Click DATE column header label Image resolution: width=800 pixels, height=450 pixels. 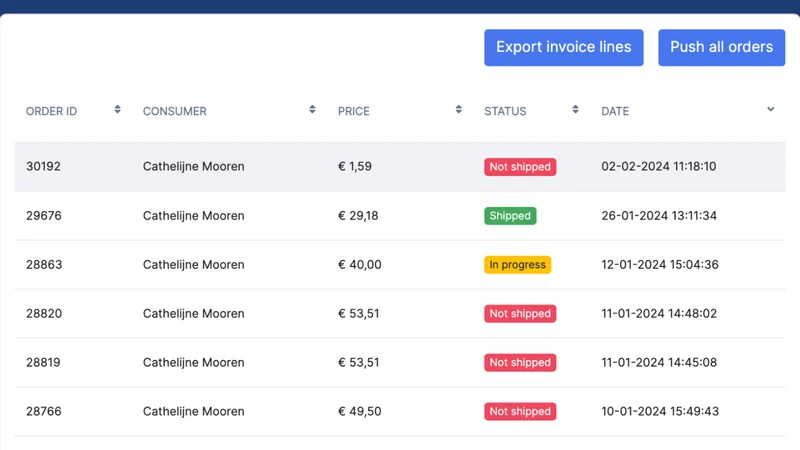(615, 111)
